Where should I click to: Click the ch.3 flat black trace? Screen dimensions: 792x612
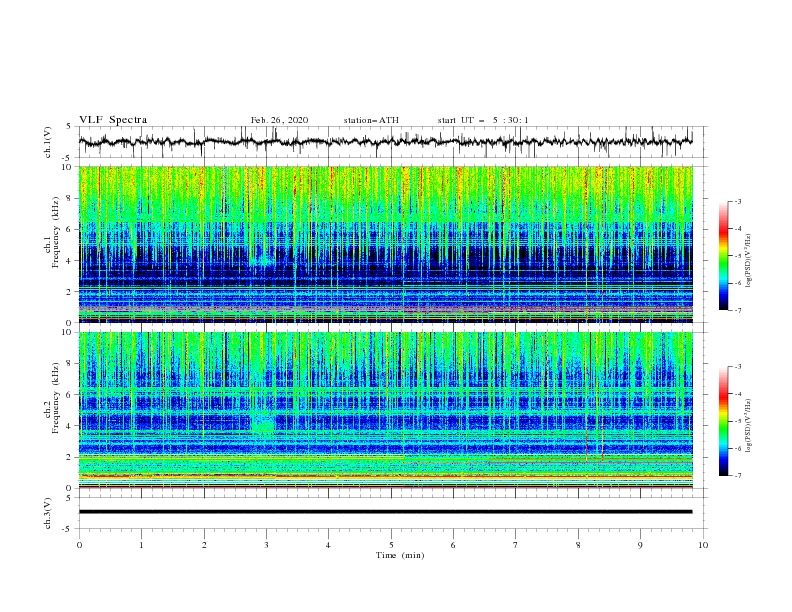pos(386,512)
